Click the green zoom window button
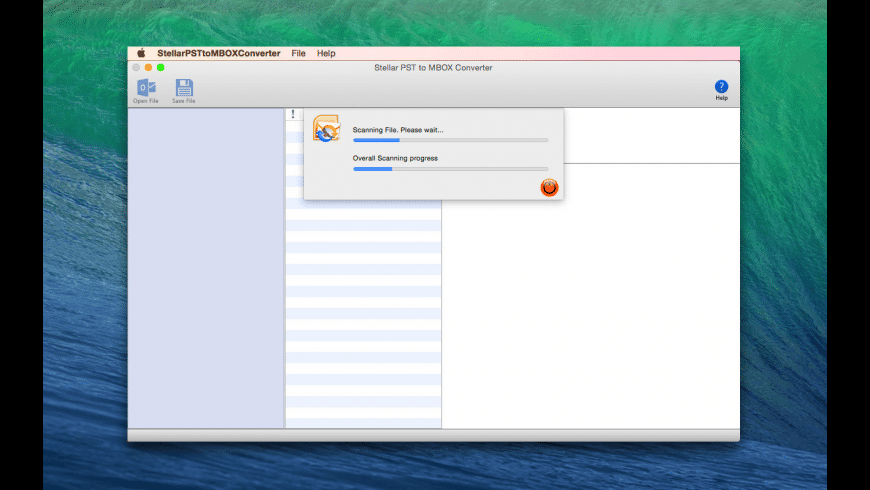Viewport: 870px width, 490px height. click(160, 68)
